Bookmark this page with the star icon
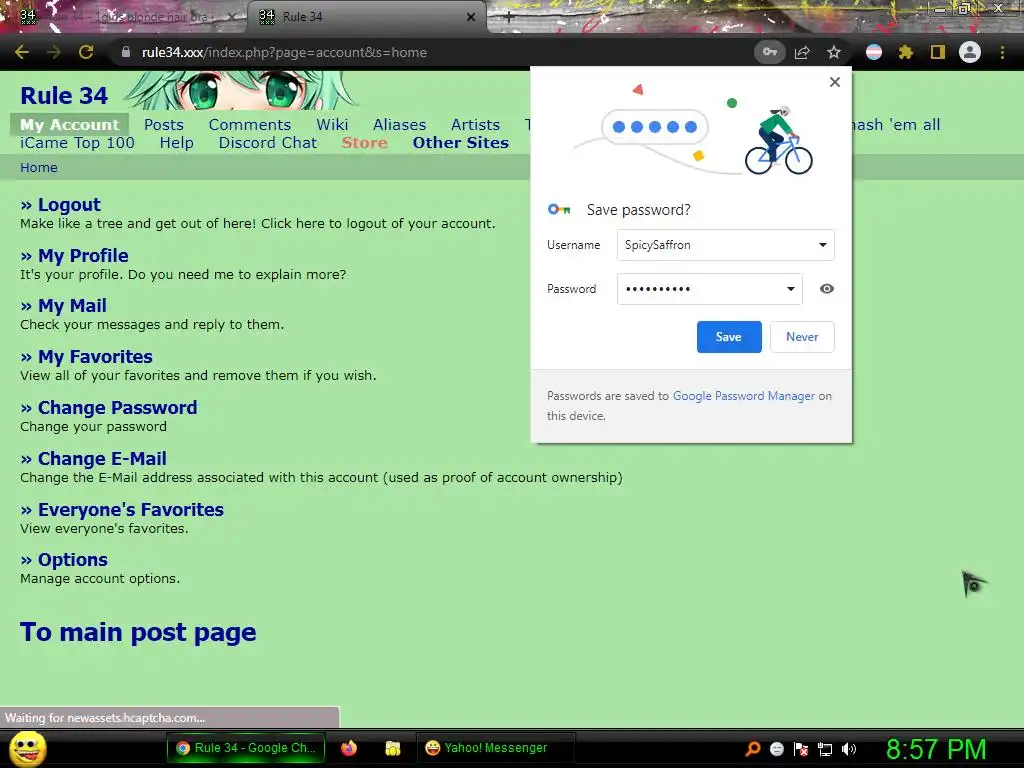Image resolution: width=1024 pixels, height=768 pixels. pos(834,52)
